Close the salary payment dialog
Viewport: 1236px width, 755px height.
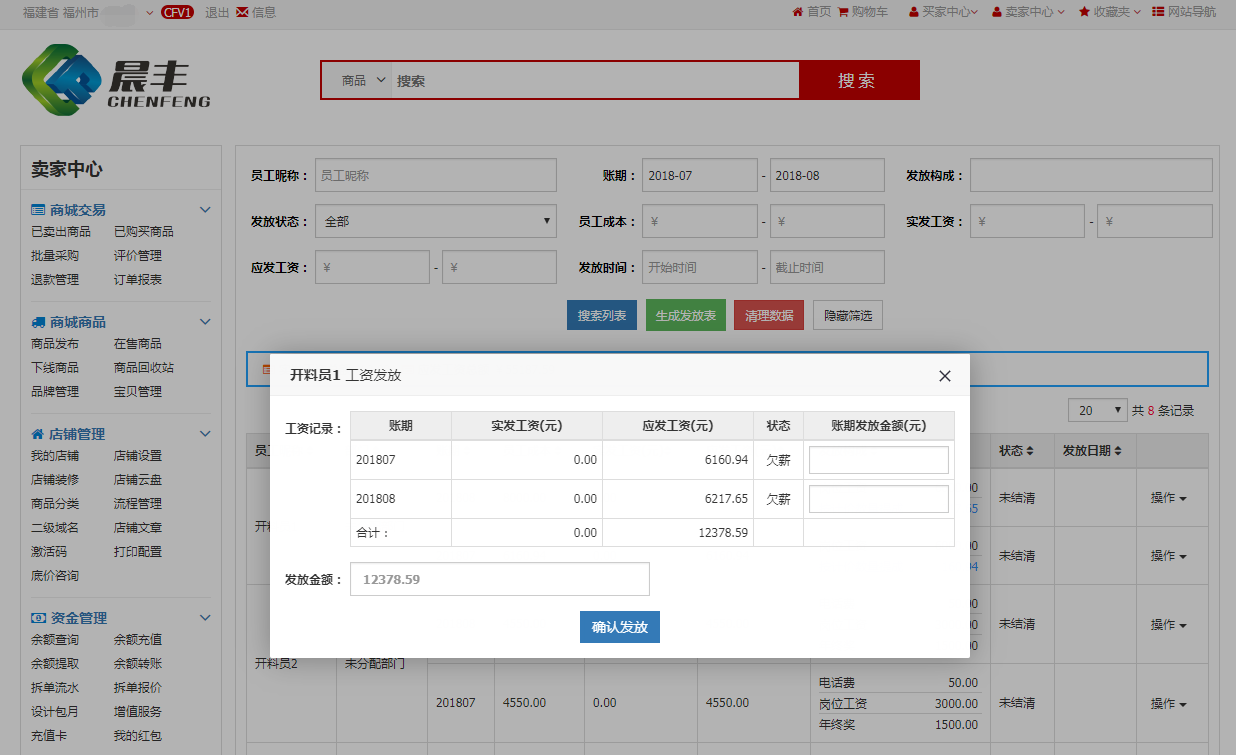coord(944,376)
